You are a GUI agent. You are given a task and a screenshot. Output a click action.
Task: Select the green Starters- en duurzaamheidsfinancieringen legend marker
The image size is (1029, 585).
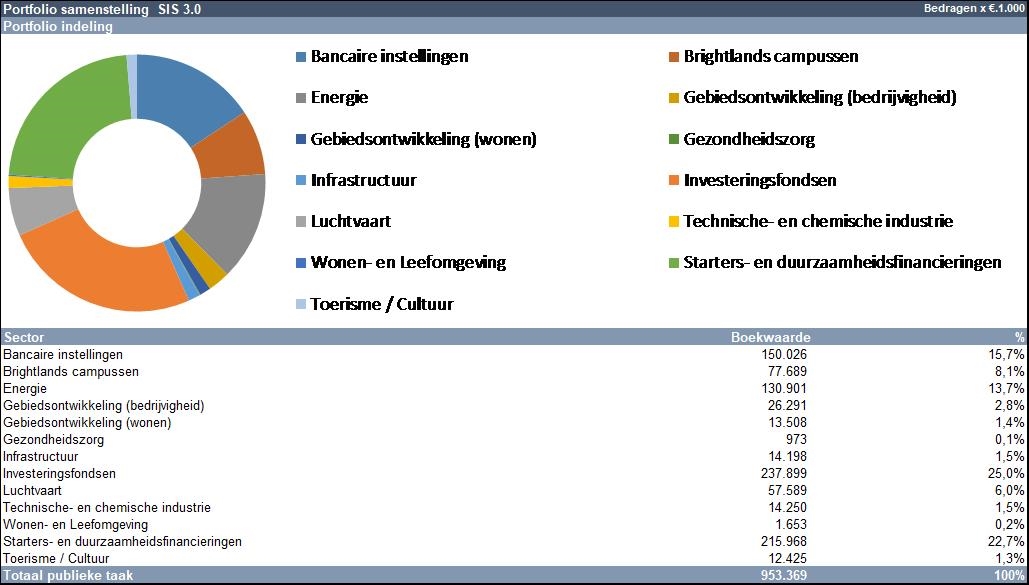(675, 263)
